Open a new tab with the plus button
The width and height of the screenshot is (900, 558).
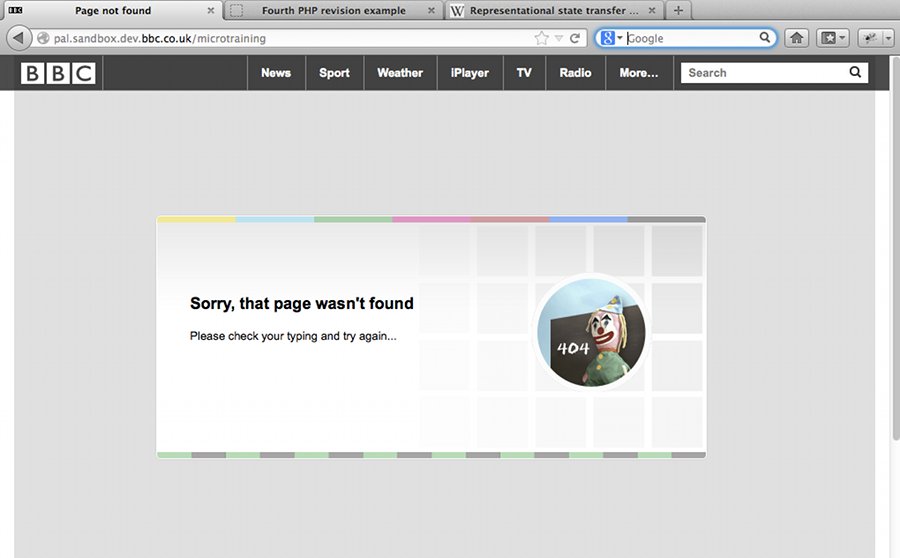[678, 10]
